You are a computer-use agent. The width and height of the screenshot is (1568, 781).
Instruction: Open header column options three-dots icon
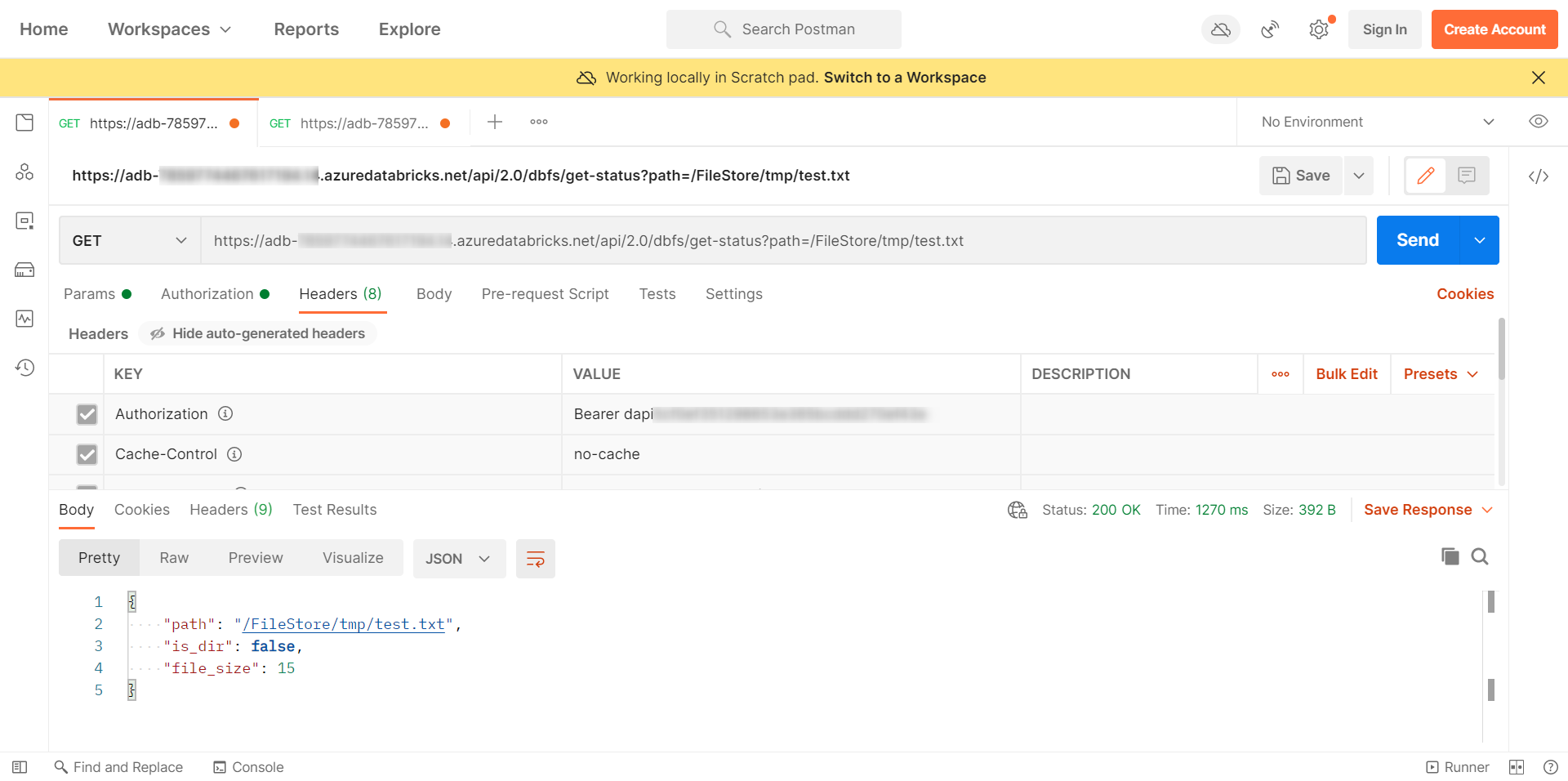(1281, 374)
